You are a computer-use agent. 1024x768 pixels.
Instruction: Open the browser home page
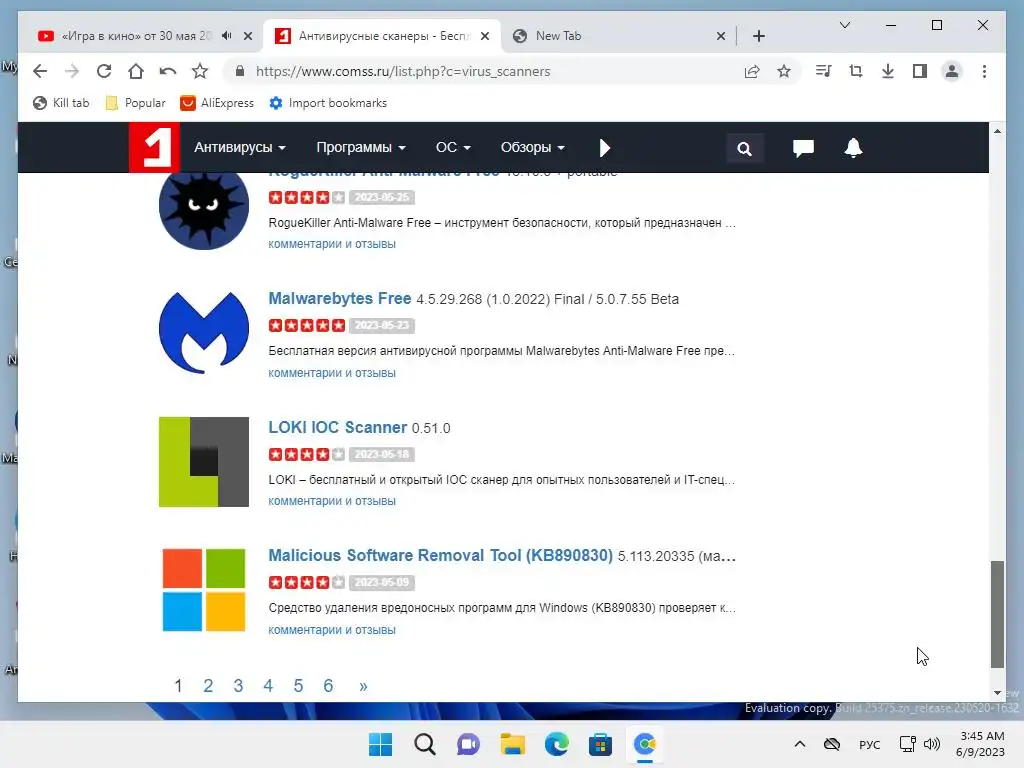click(x=136, y=71)
